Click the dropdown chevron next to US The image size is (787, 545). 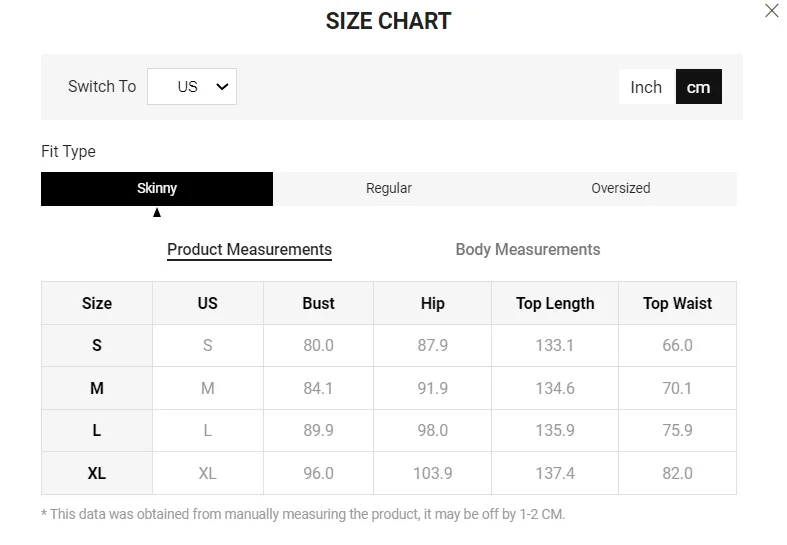point(222,87)
